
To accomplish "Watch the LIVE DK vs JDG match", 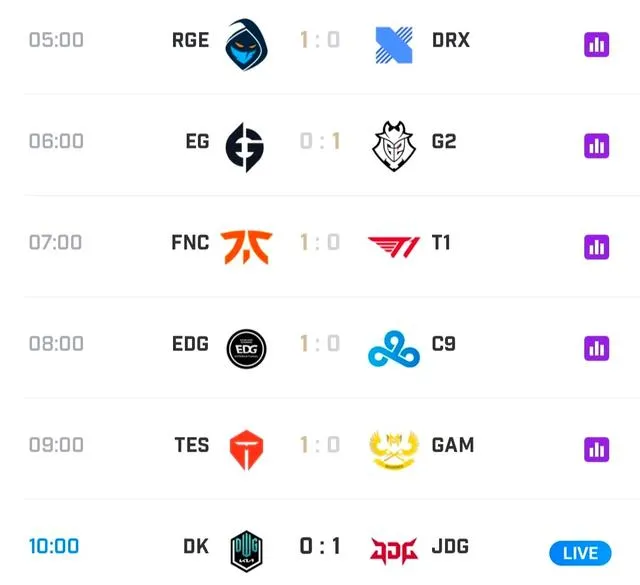I will [x=580, y=552].
